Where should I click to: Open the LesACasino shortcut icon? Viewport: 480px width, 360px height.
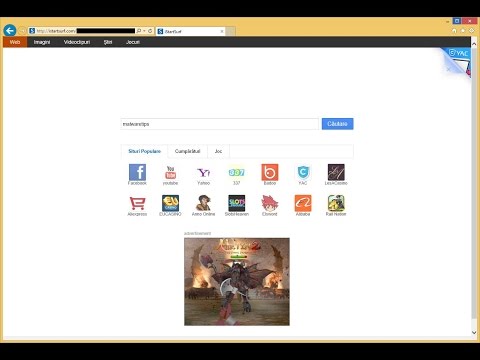tap(336, 172)
